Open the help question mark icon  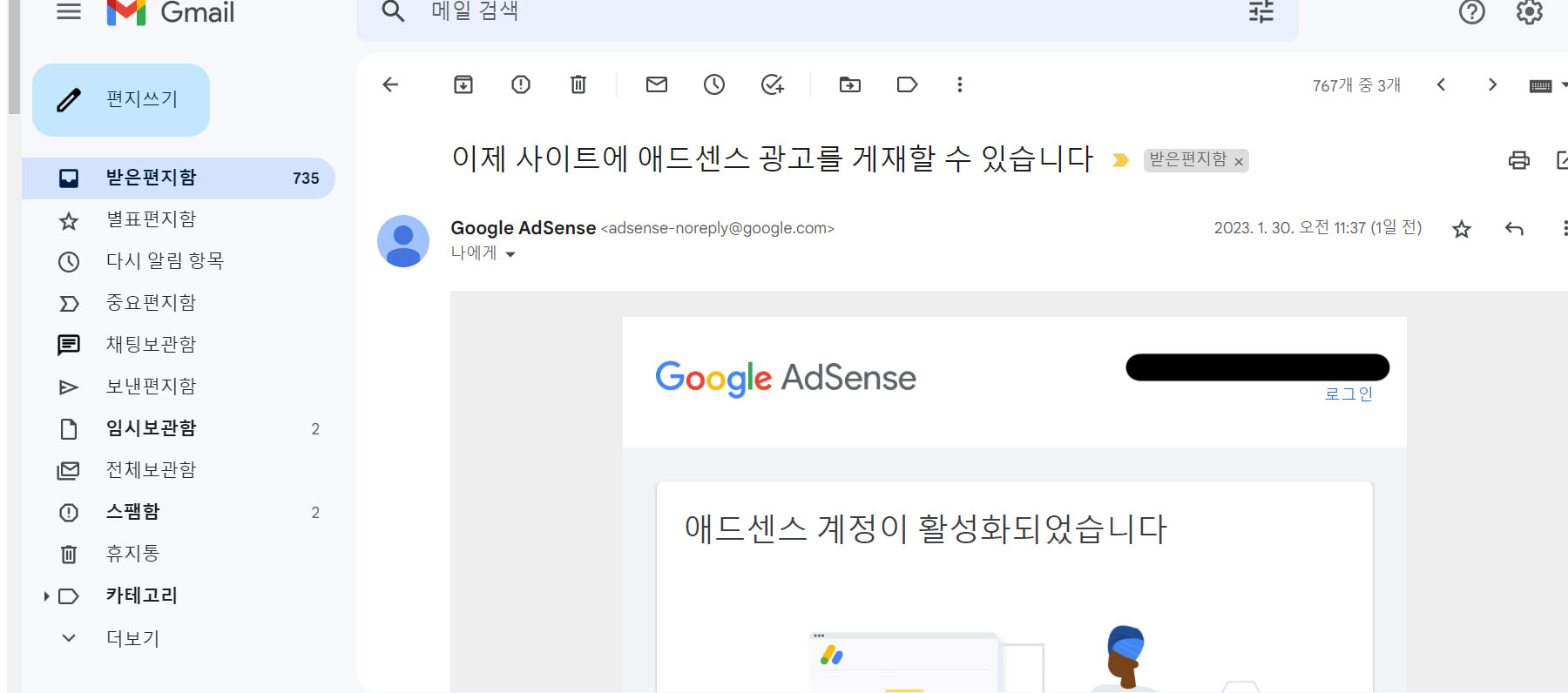[1472, 11]
